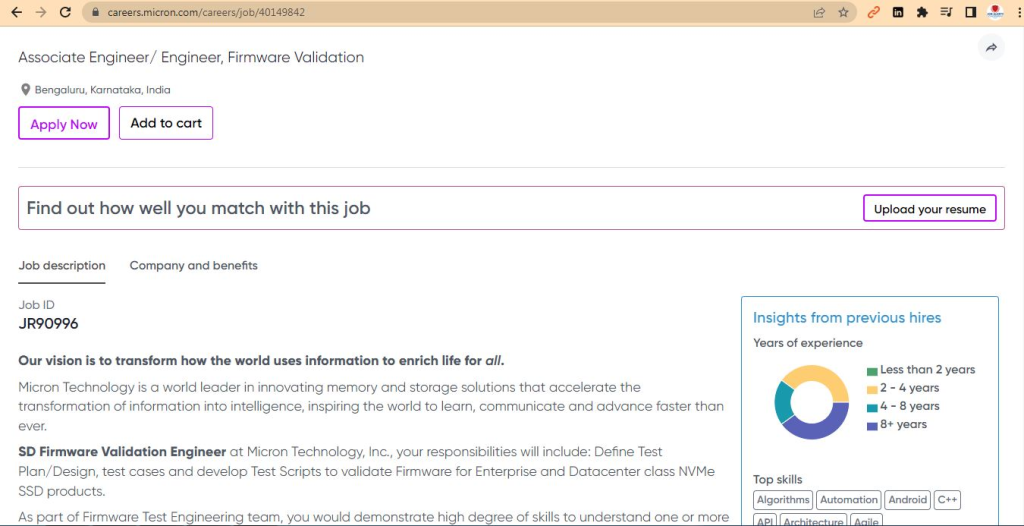Open the media controls playlist icon
1024x526 pixels.
pos(946,12)
